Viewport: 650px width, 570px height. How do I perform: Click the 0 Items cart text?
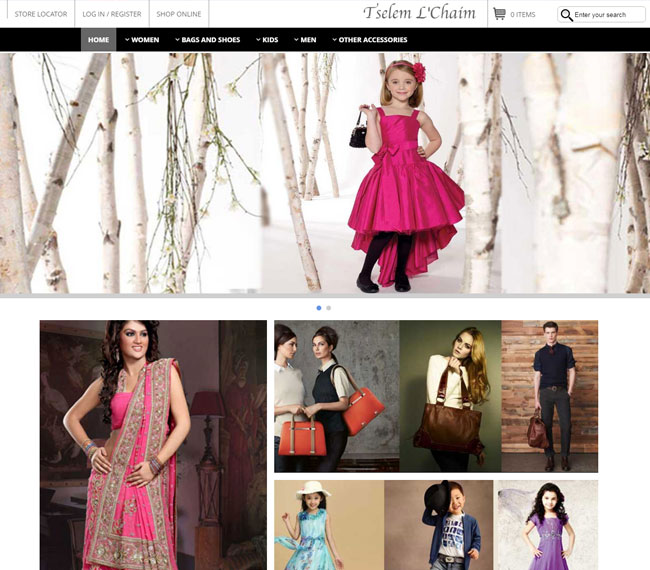coord(523,15)
